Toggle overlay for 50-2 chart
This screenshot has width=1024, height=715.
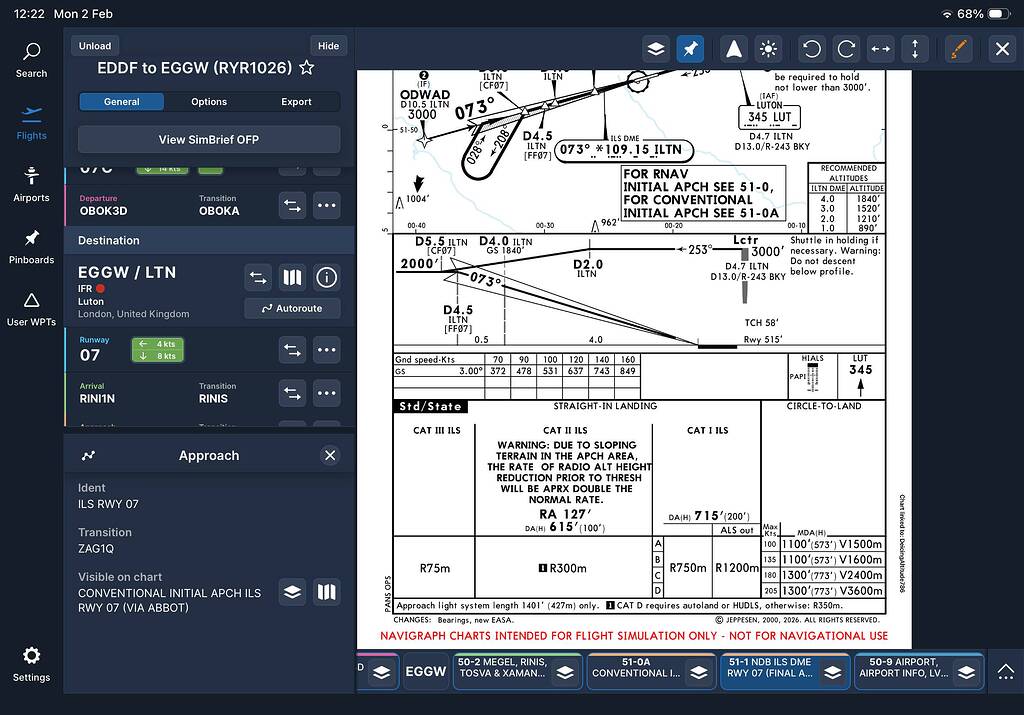(x=566, y=673)
